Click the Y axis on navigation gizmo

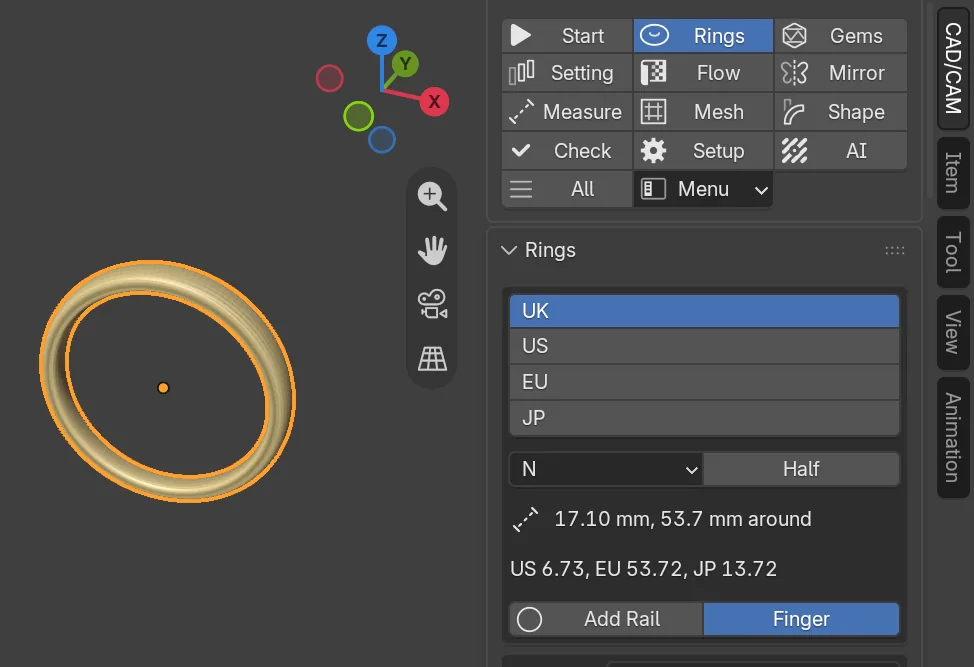click(406, 64)
